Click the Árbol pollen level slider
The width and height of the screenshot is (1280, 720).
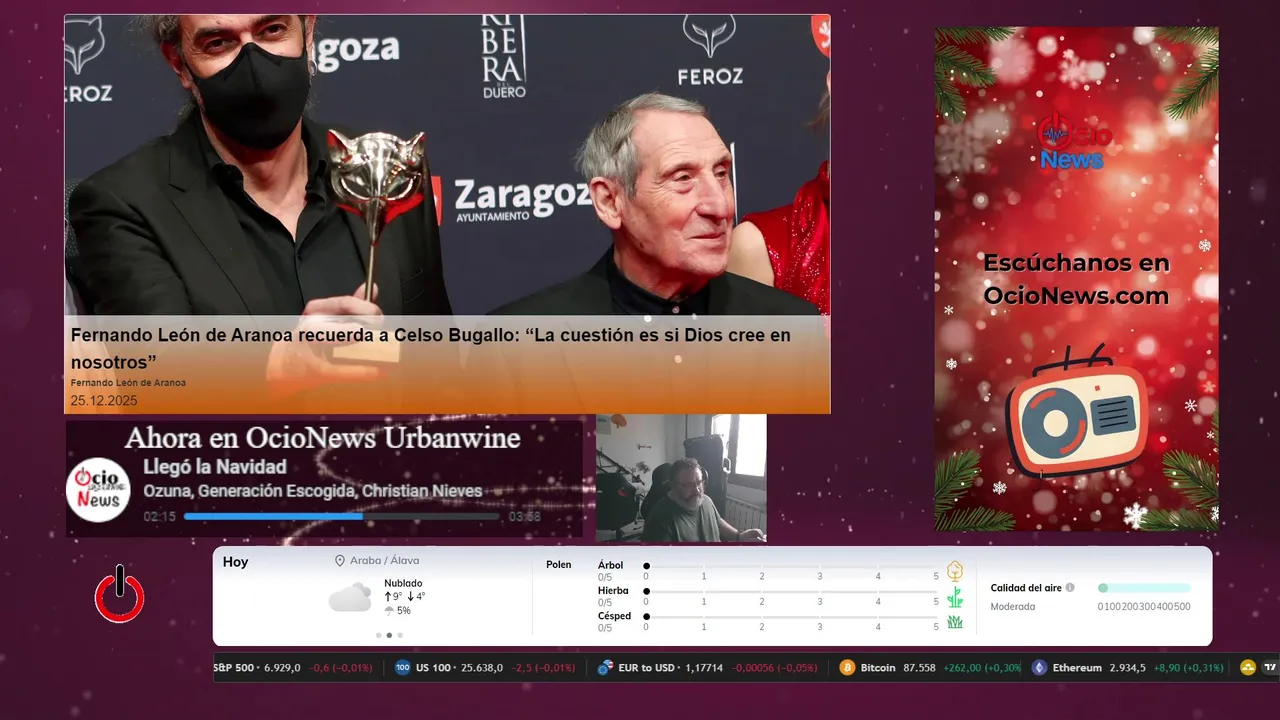click(792, 566)
